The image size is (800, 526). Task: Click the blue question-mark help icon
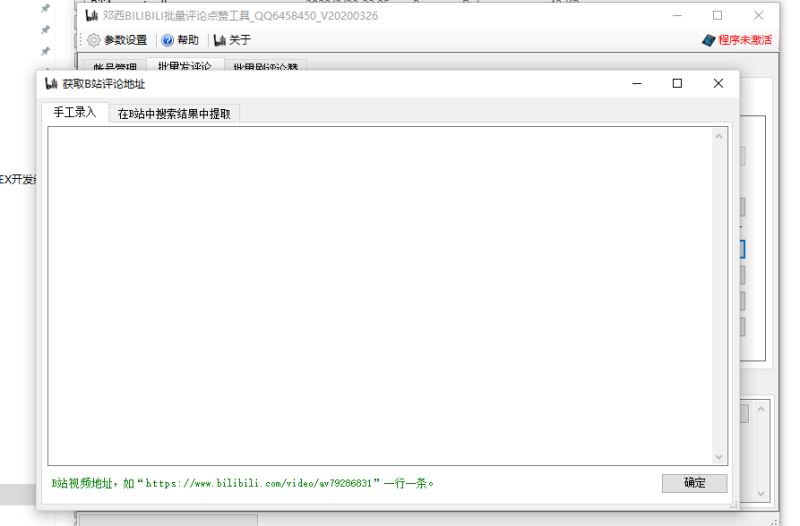(167, 40)
